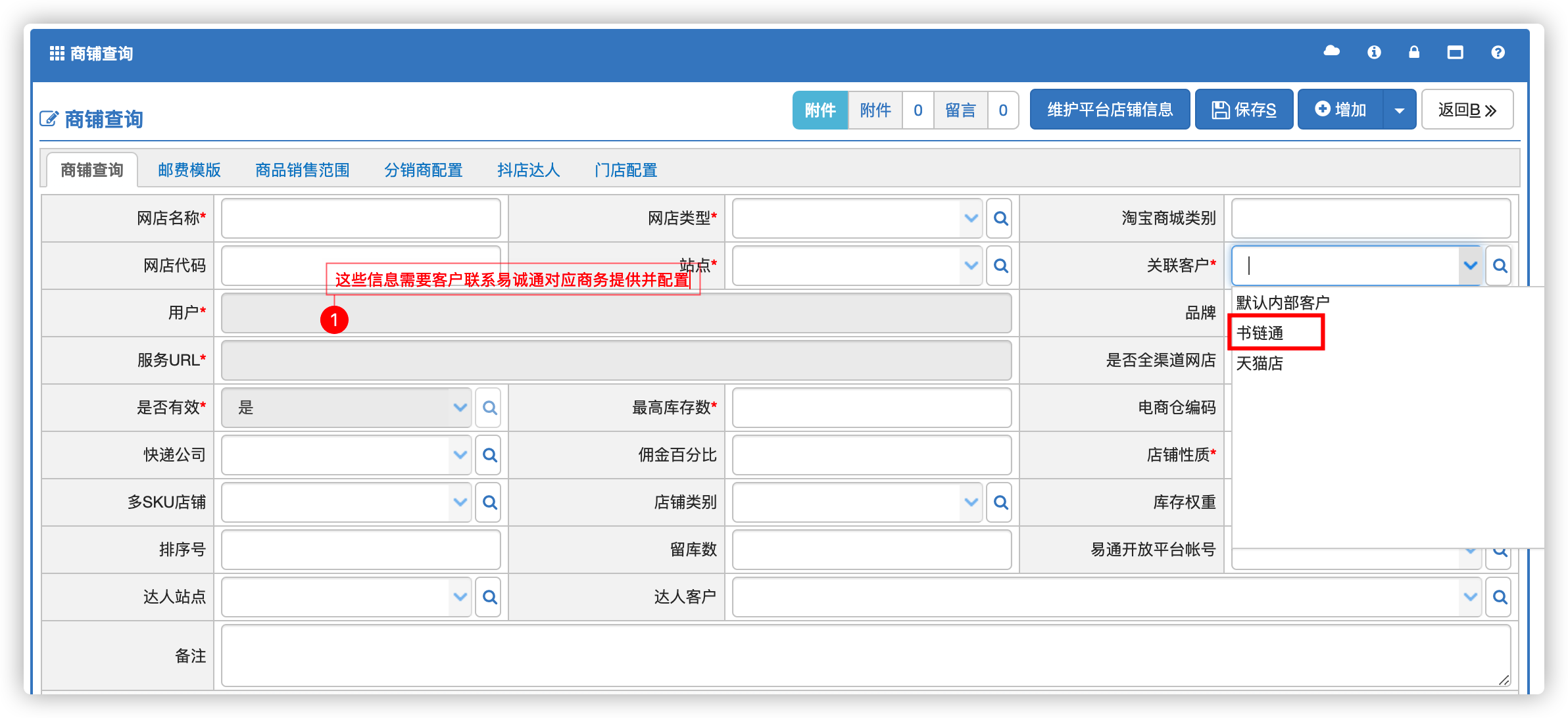This screenshot has height=718, width=1568.
Task: Search 关联客户 with magnifier icon
Action: tap(1500, 266)
